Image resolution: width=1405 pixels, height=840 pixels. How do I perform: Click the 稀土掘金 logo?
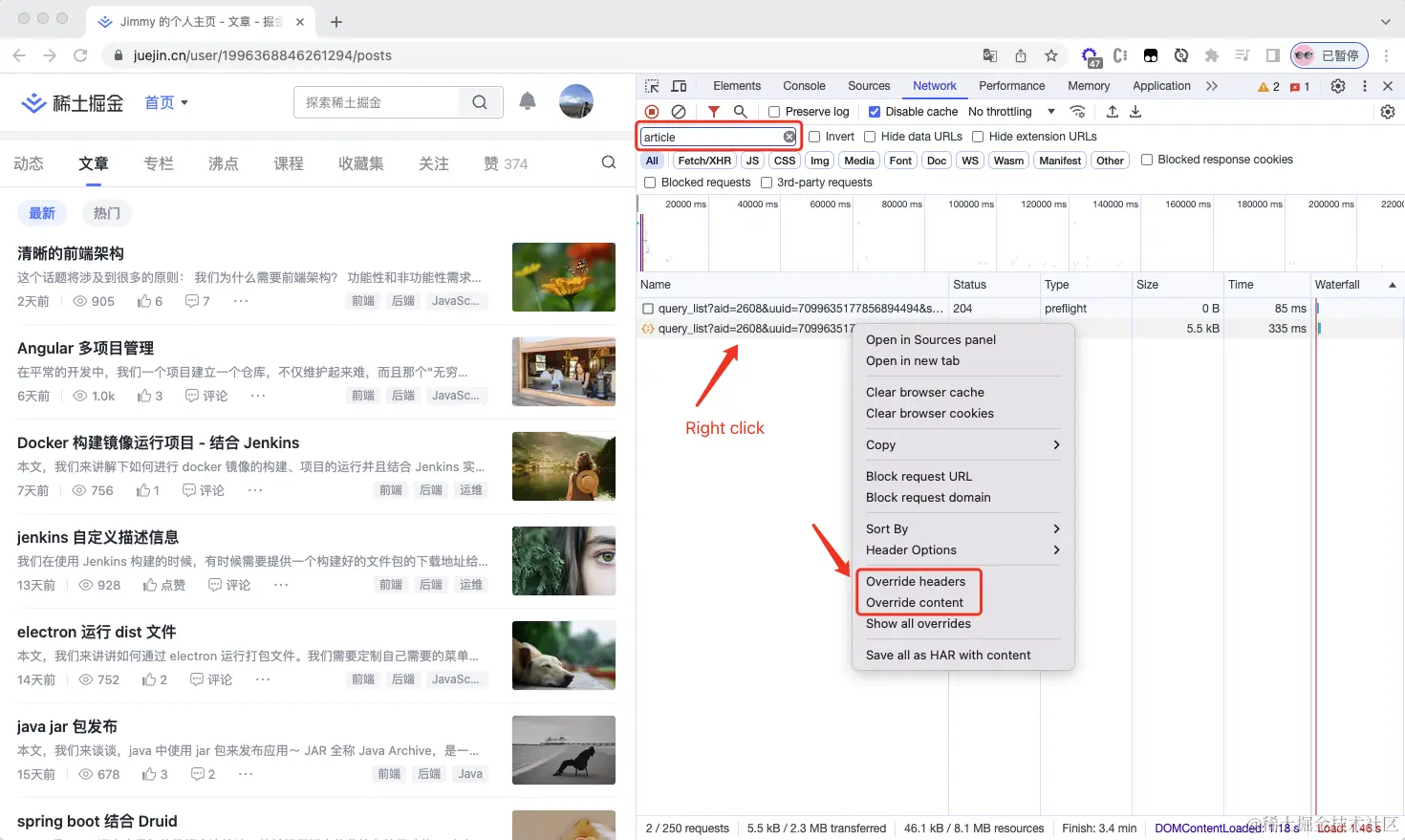click(74, 102)
